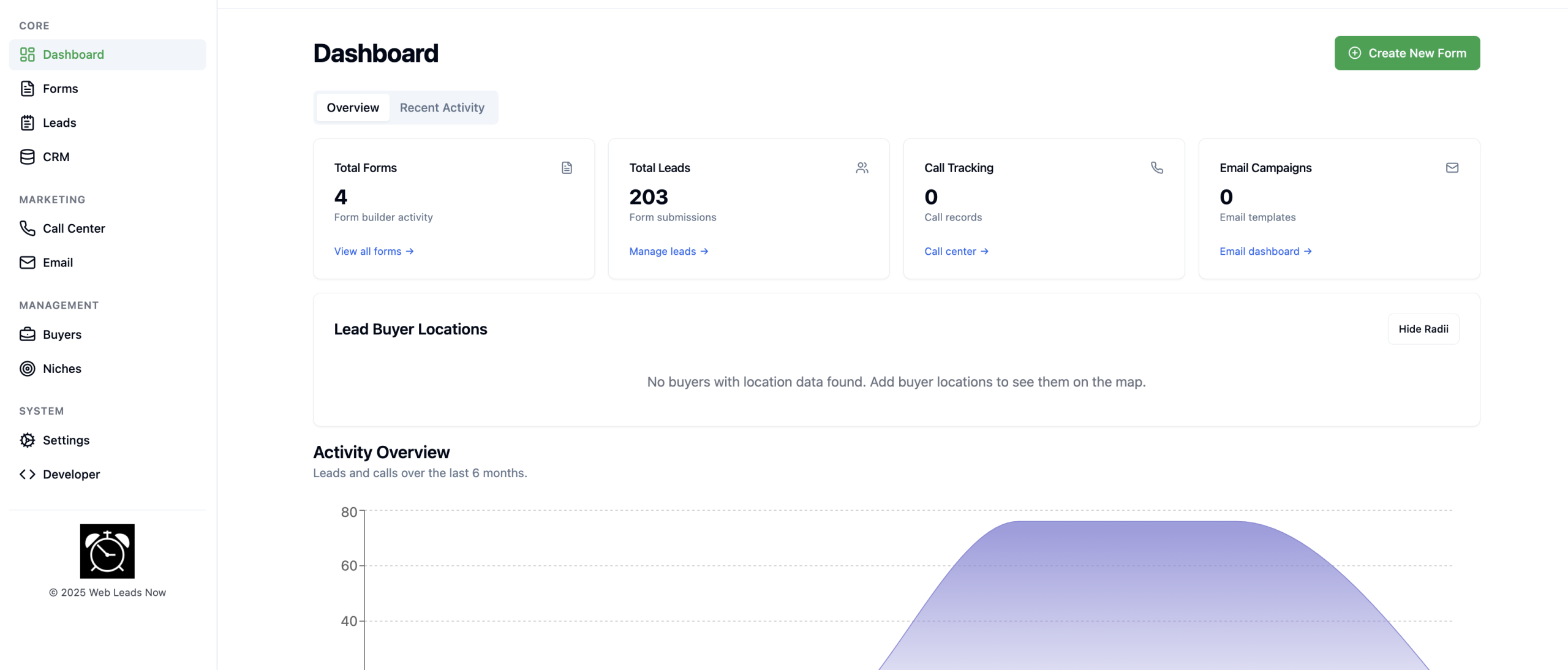The image size is (1568, 670).
Task: Click the Lead Buyer Locations heading
Action: (x=410, y=329)
